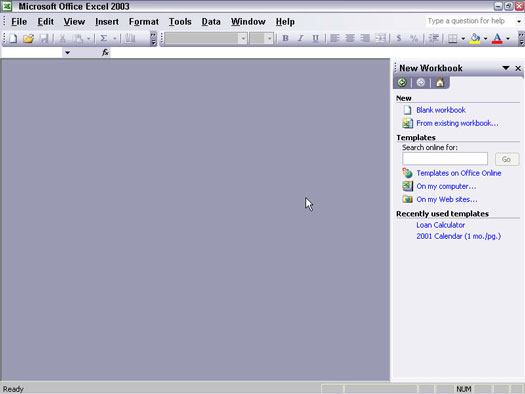The height and width of the screenshot is (394, 525).
Task: Click the Blank workbook link
Action: pos(441,110)
